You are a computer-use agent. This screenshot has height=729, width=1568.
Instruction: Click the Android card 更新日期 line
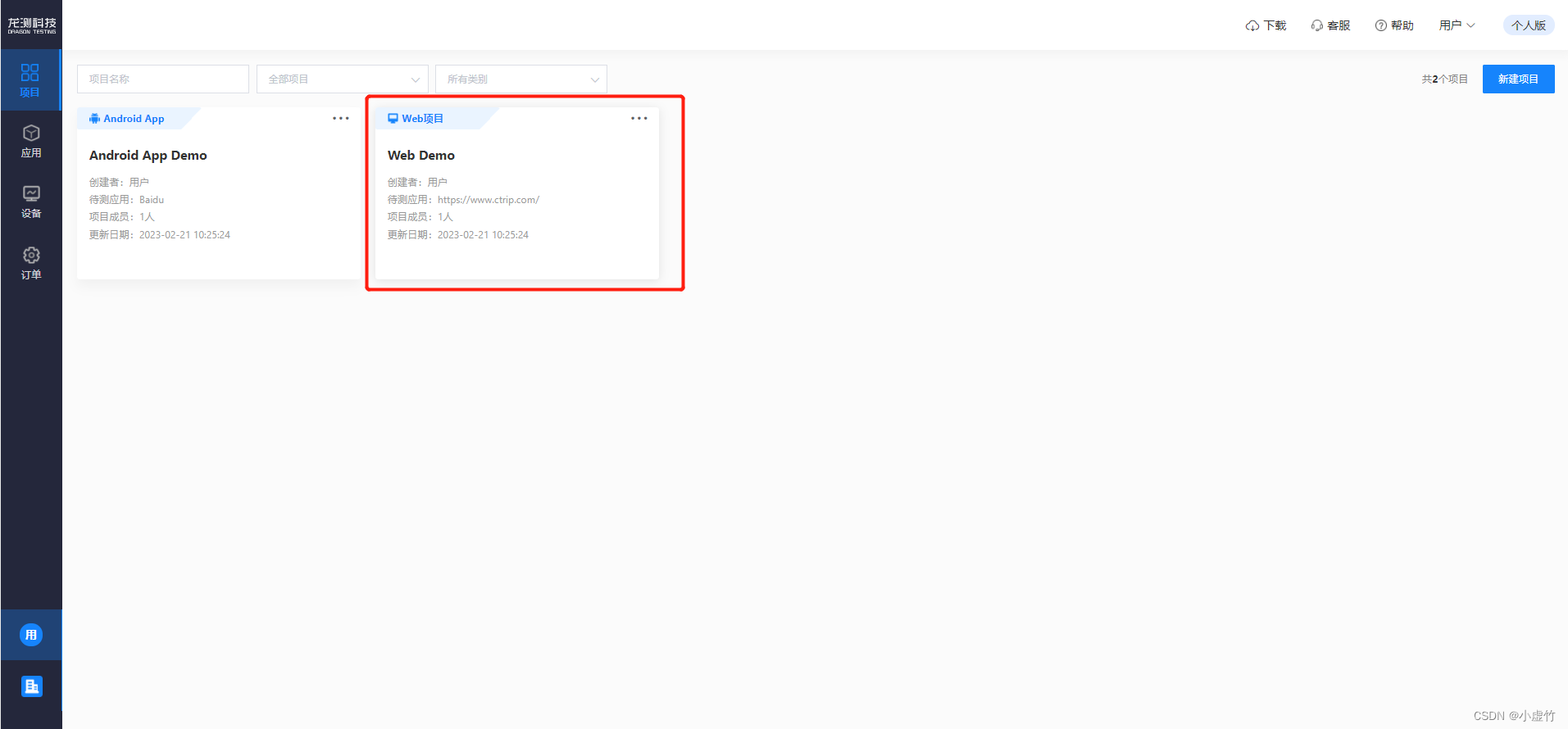pyautogui.click(x=160, y=235)
